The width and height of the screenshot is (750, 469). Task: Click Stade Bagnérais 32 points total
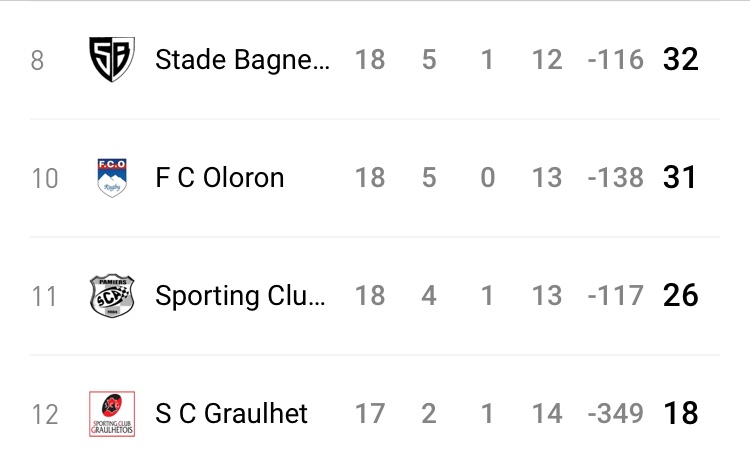[680, 60]
